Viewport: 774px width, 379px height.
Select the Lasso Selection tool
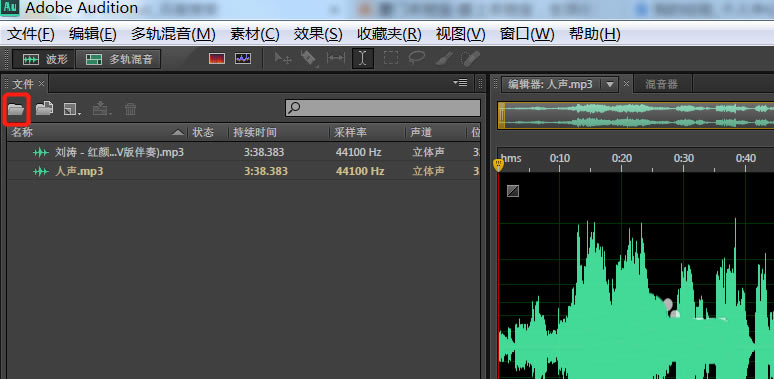(x=417, y=58)
